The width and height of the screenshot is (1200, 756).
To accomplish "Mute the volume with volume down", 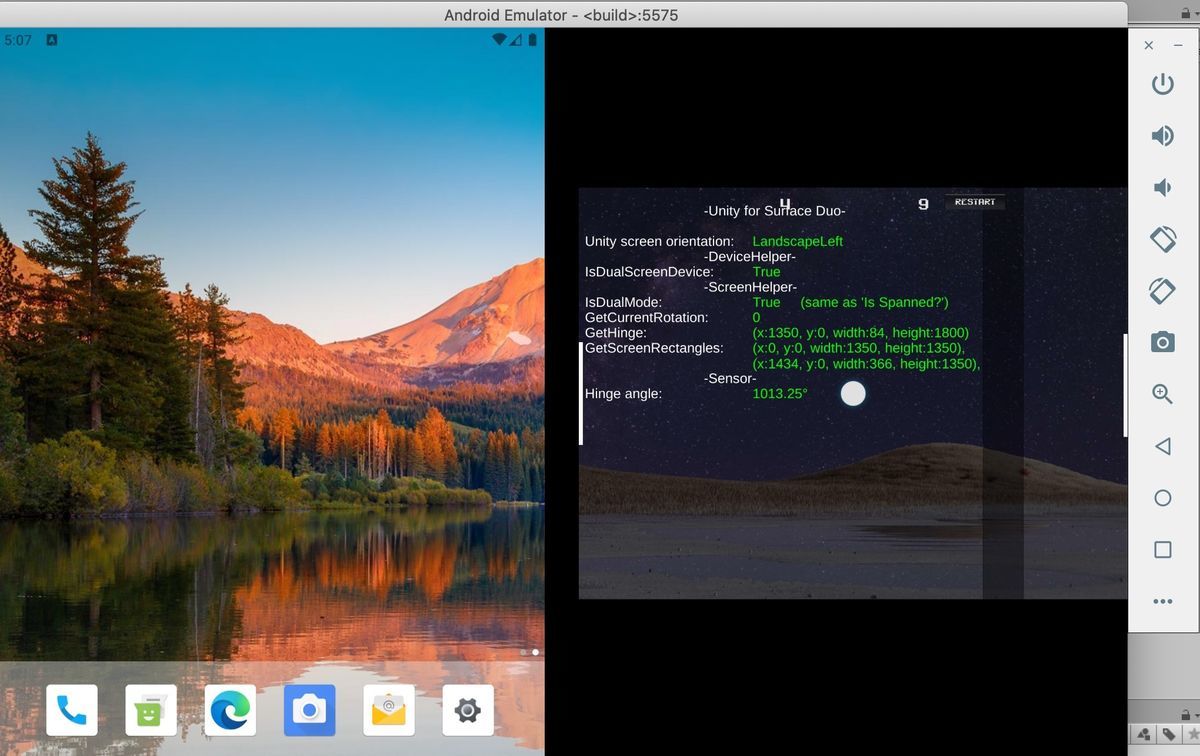I will click(1162, 187).
